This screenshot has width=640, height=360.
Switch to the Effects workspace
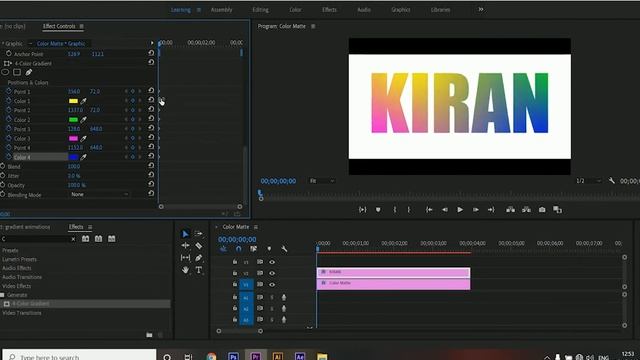tap(329, 10)
